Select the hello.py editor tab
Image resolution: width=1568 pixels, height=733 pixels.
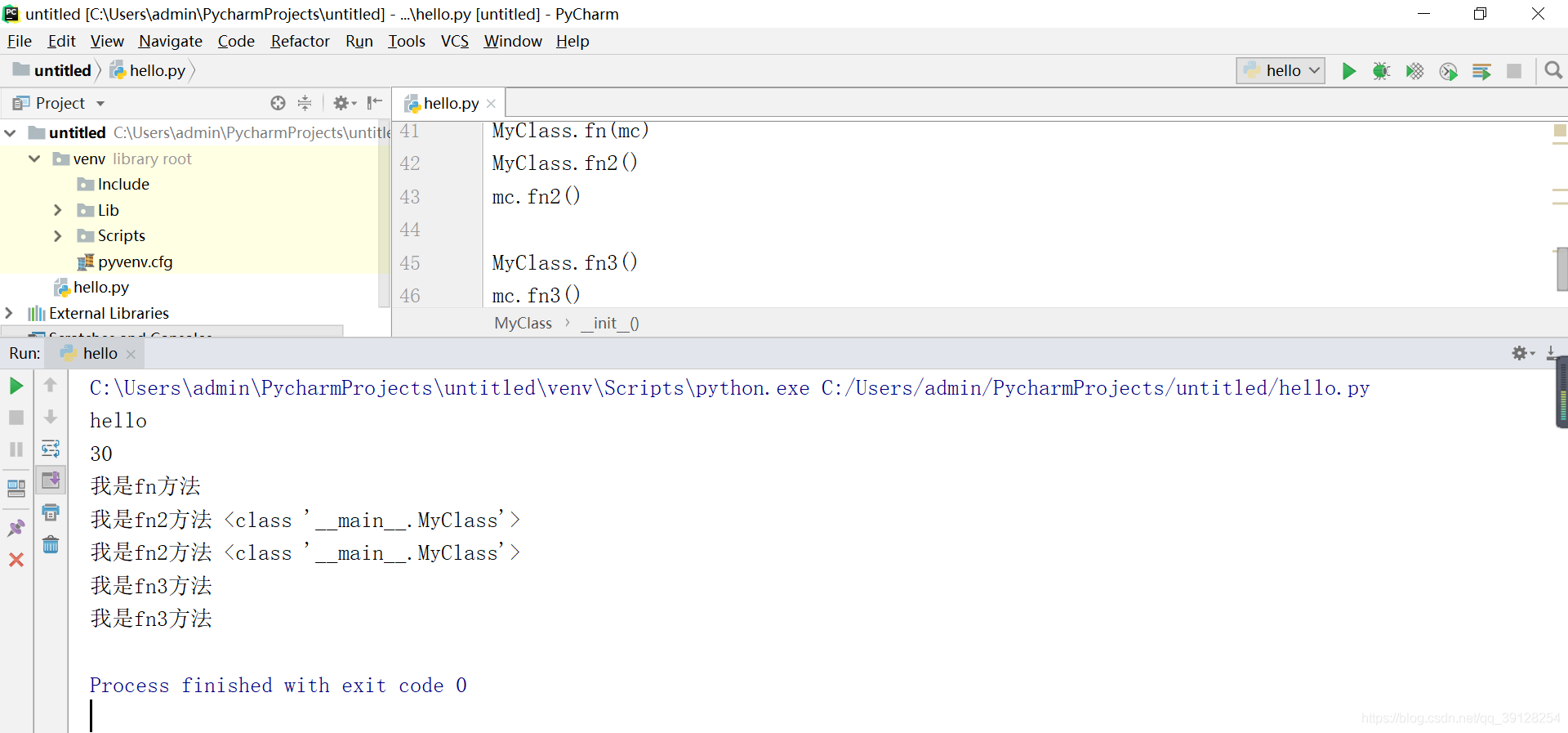[x=450, y=103]
